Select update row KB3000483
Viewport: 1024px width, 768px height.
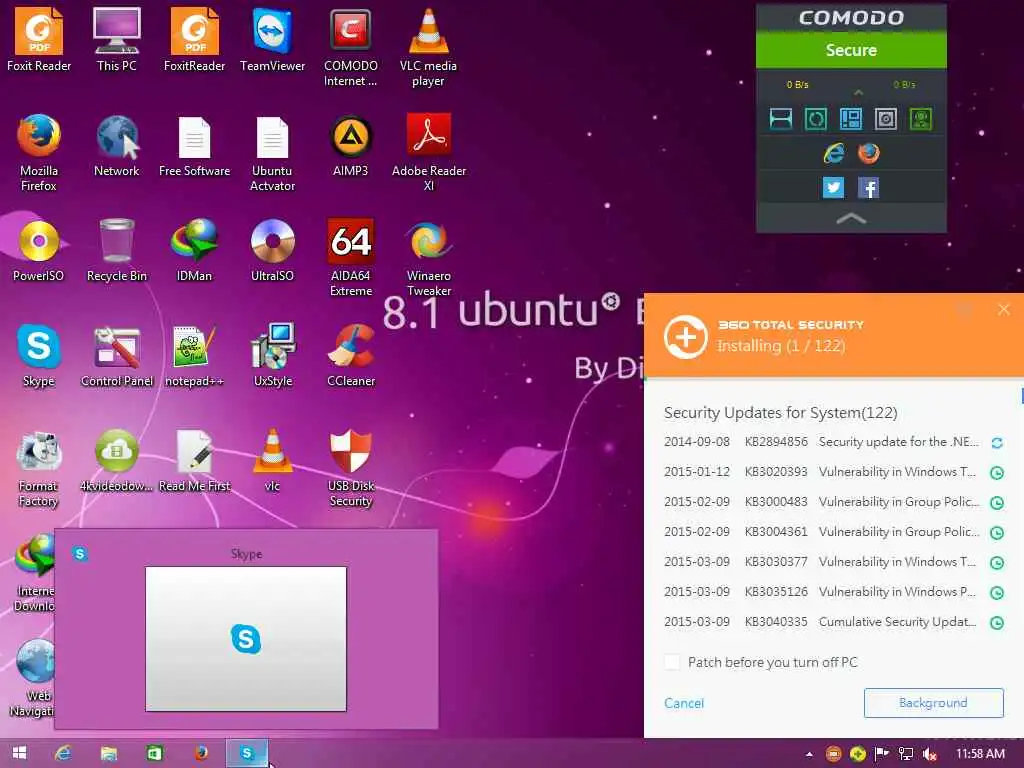pyautogui.click(x=833, y=502)
